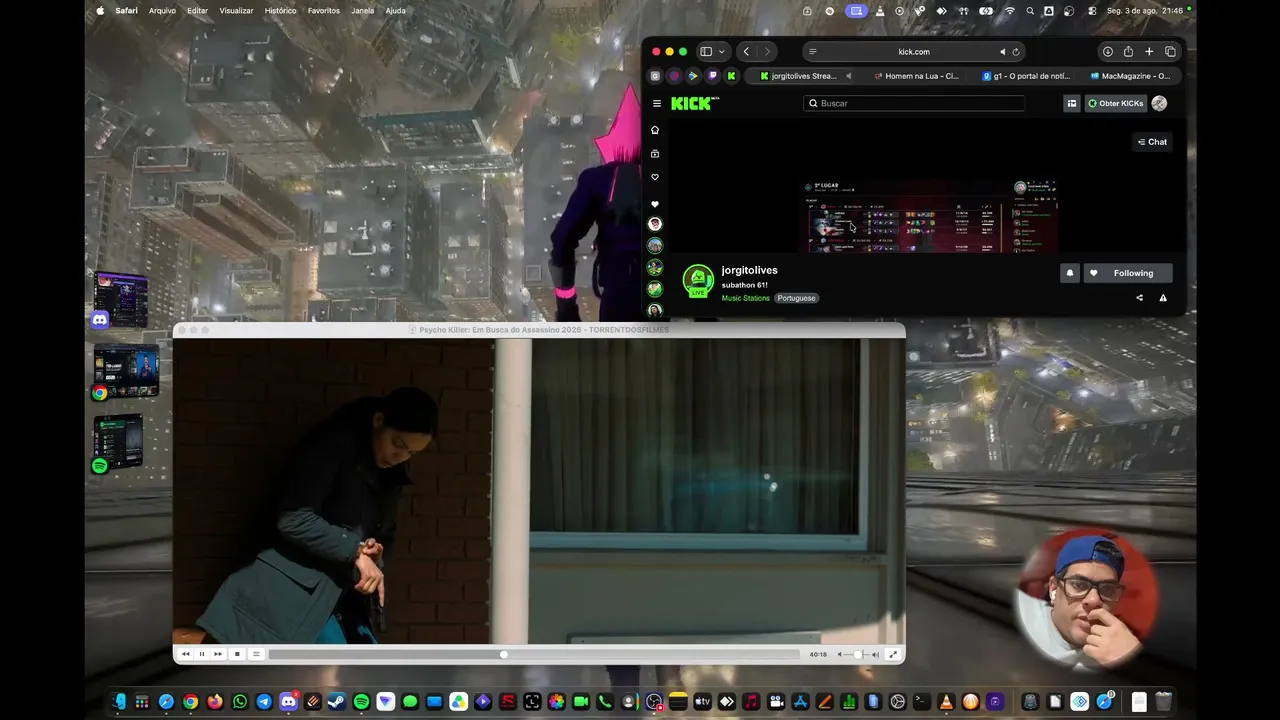Click the Following button

click(1127, 273)
